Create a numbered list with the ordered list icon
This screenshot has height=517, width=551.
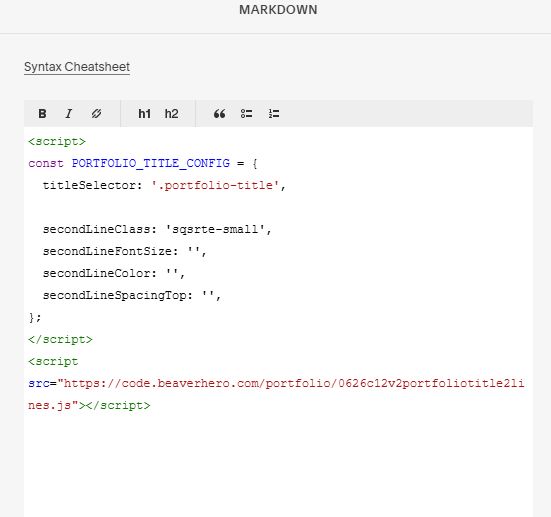[274, 114]
